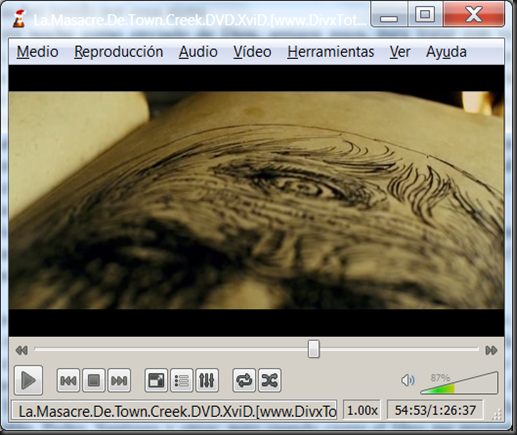Click the elapsed time 54:53/1:26:37 label
517x435 pixels.
tap(435, 410)
